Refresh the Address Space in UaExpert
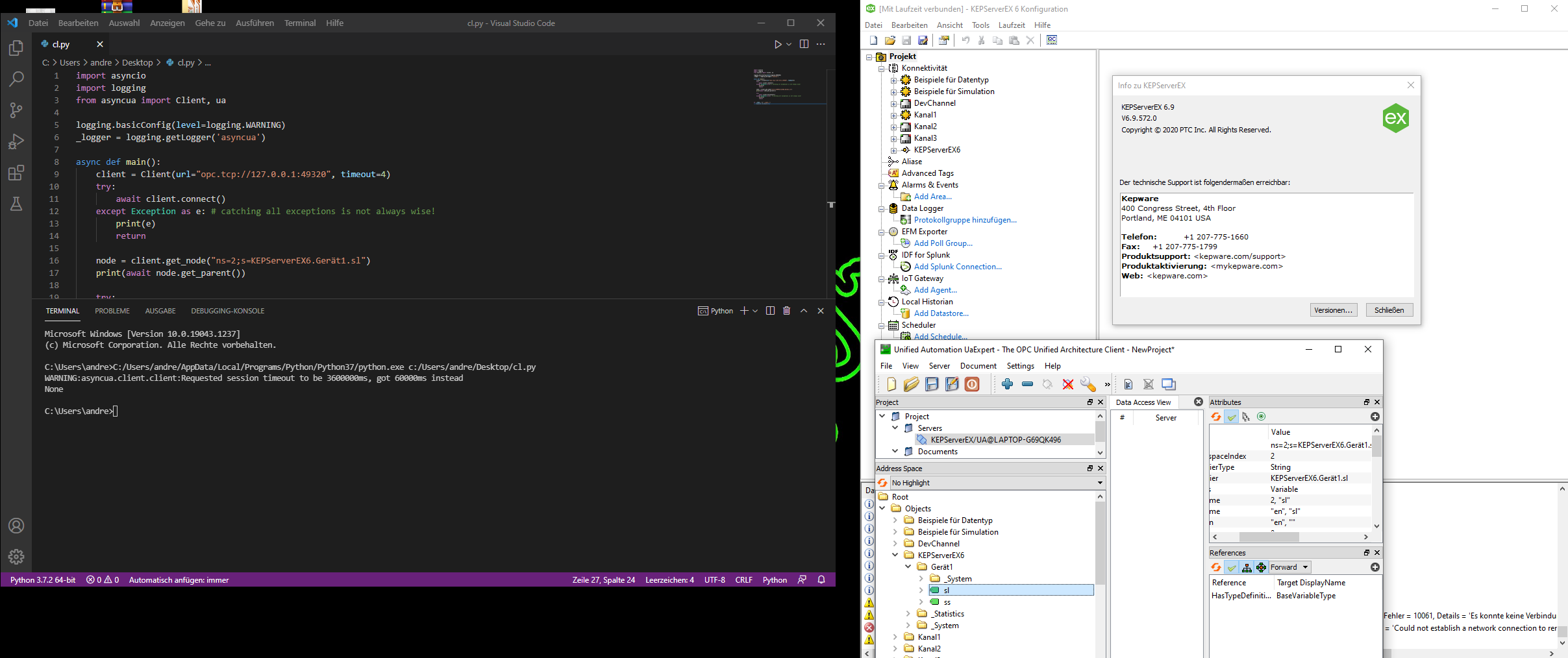The height and width of the screenshot is (658, 1568). click(883, 483)
